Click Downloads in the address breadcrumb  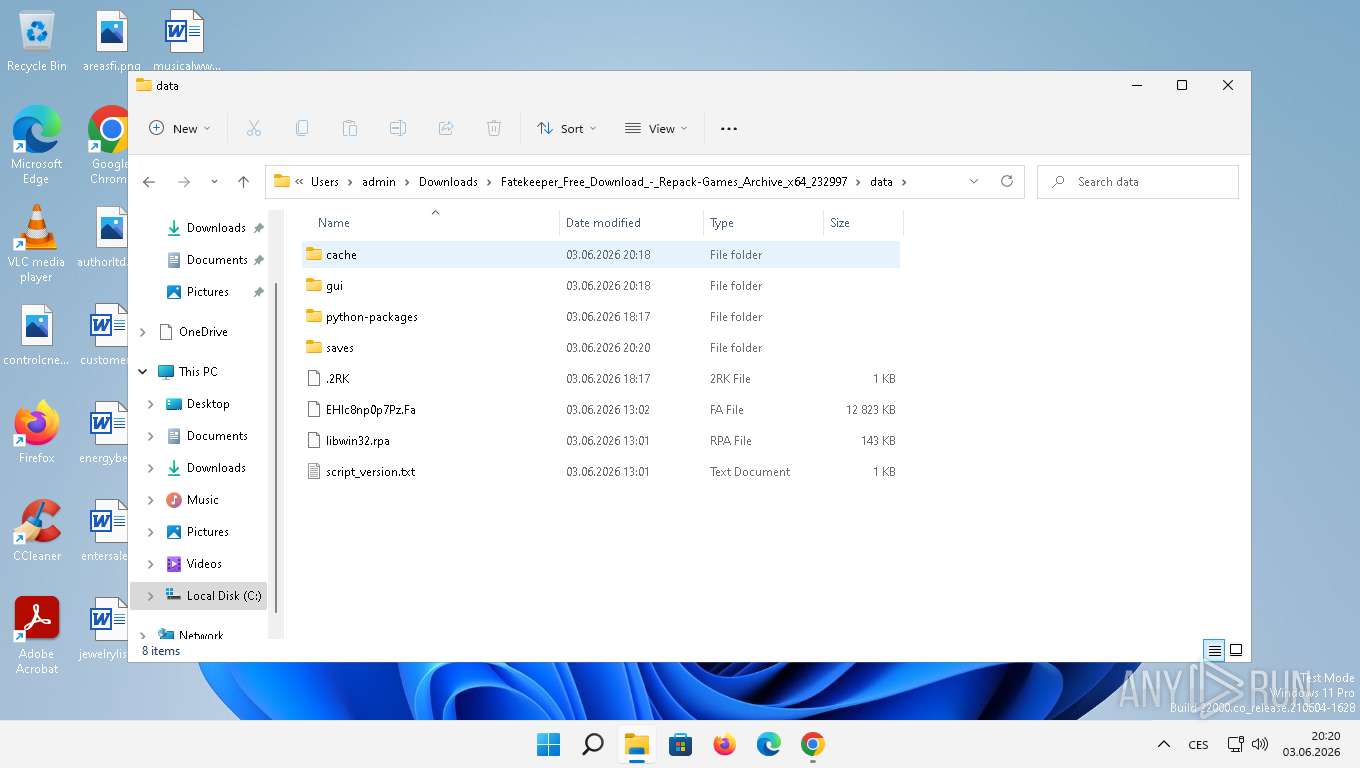(448, 182)
